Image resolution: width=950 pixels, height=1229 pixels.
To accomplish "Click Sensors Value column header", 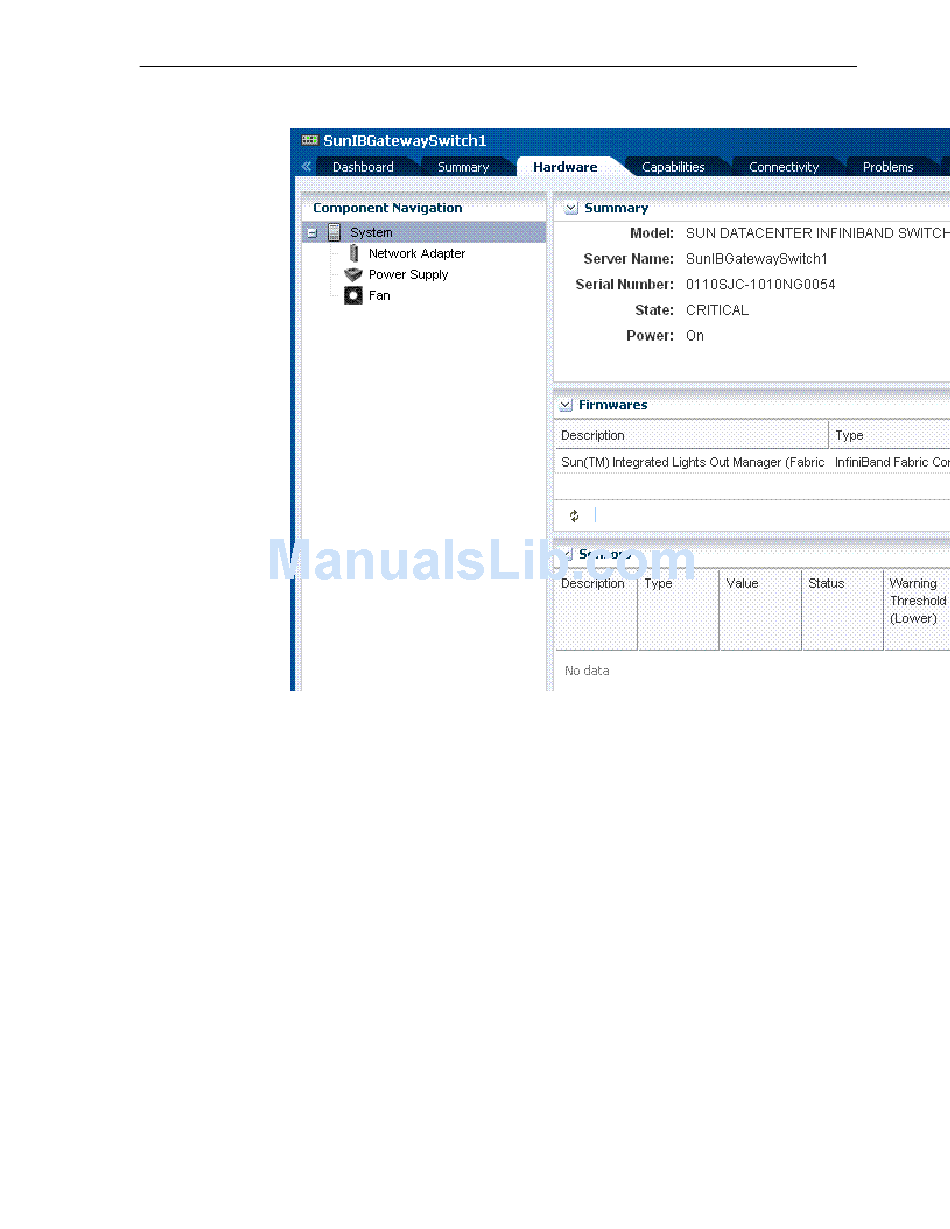I will pyautogui.click(x=760, y=609).
